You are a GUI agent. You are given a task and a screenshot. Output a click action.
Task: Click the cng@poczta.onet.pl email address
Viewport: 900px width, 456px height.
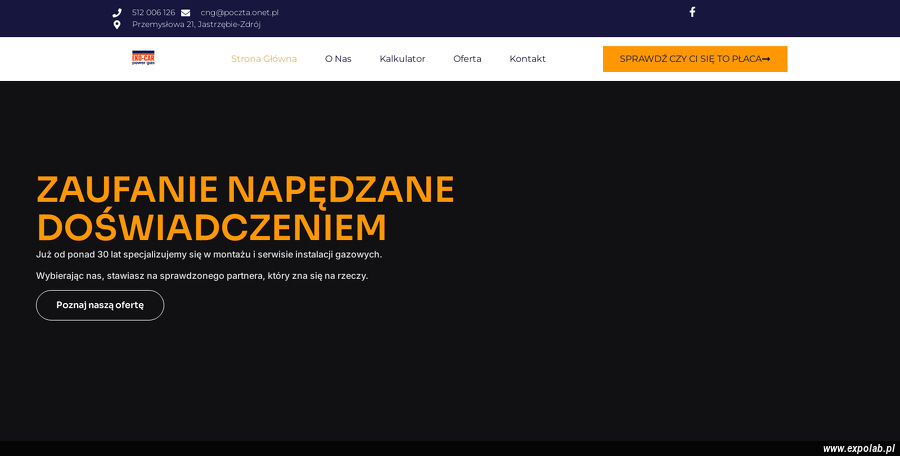(239, 13)
